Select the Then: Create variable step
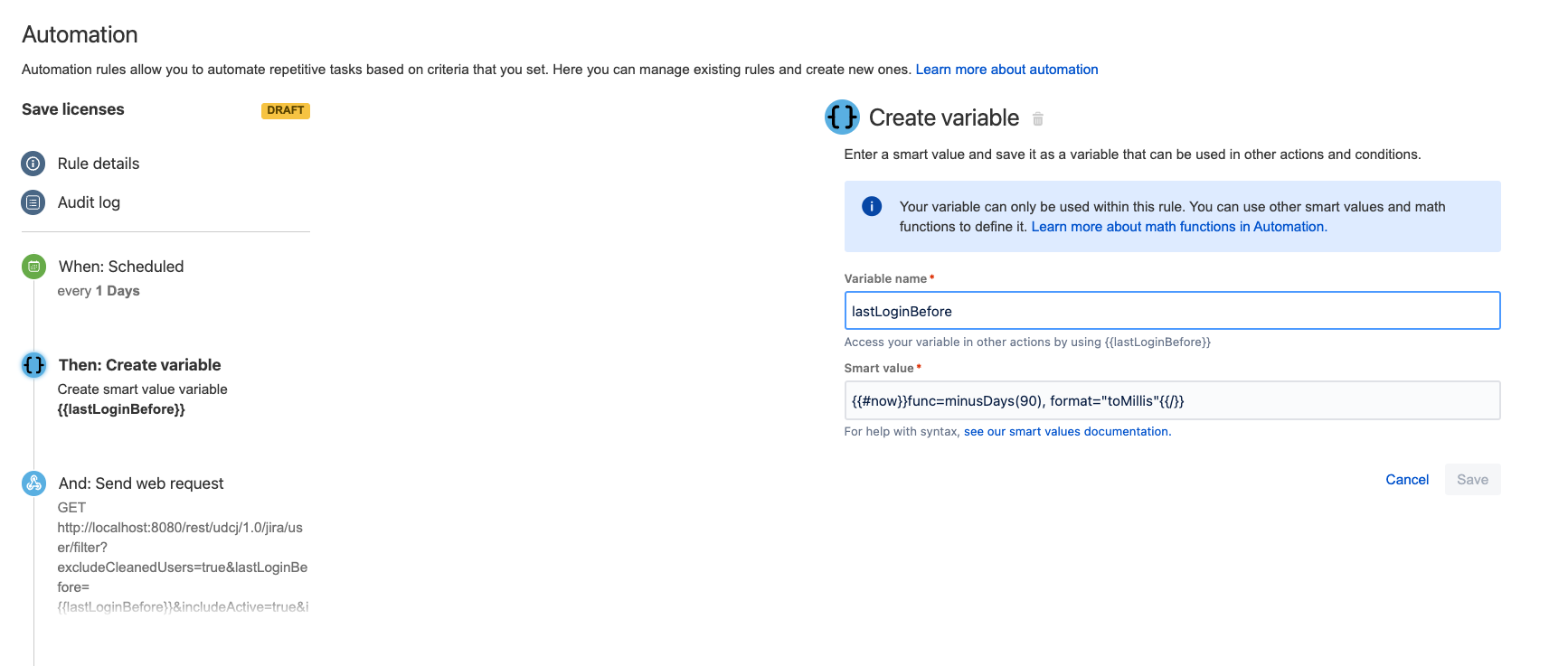1568x666 pixels. point(139,365)
